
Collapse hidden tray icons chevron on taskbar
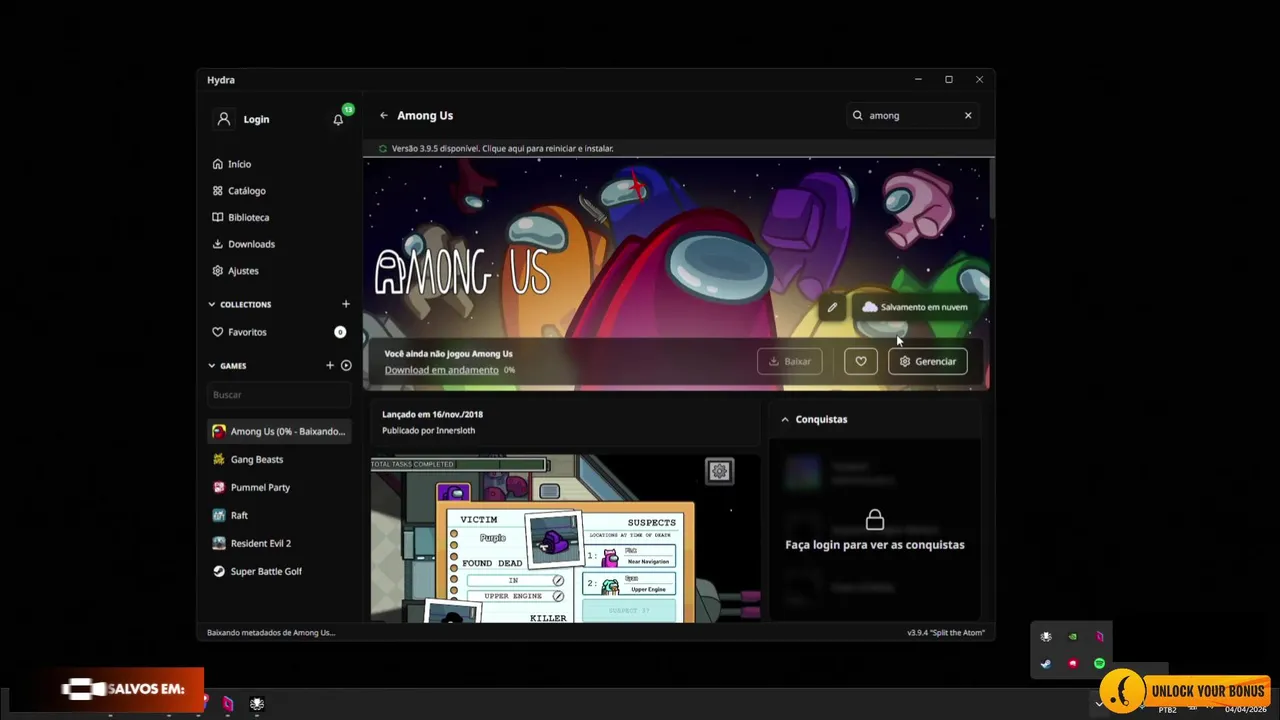[1098, 705]
